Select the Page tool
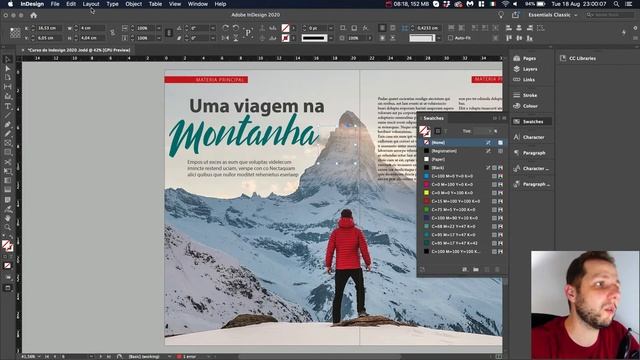The height and width of the screenshot is (360, 640). (7, 78)
